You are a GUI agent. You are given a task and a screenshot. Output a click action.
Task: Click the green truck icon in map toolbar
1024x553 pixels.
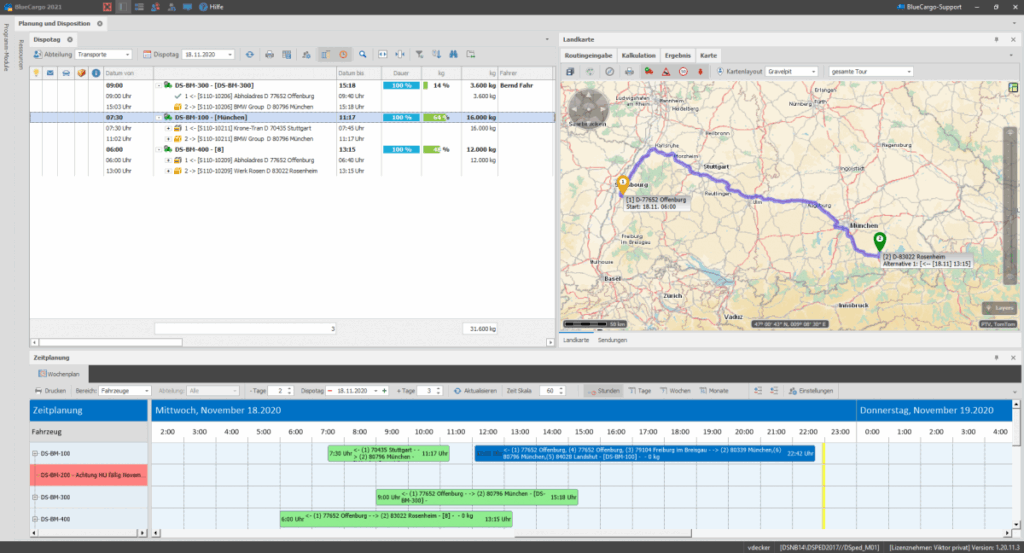pos(647,72)
